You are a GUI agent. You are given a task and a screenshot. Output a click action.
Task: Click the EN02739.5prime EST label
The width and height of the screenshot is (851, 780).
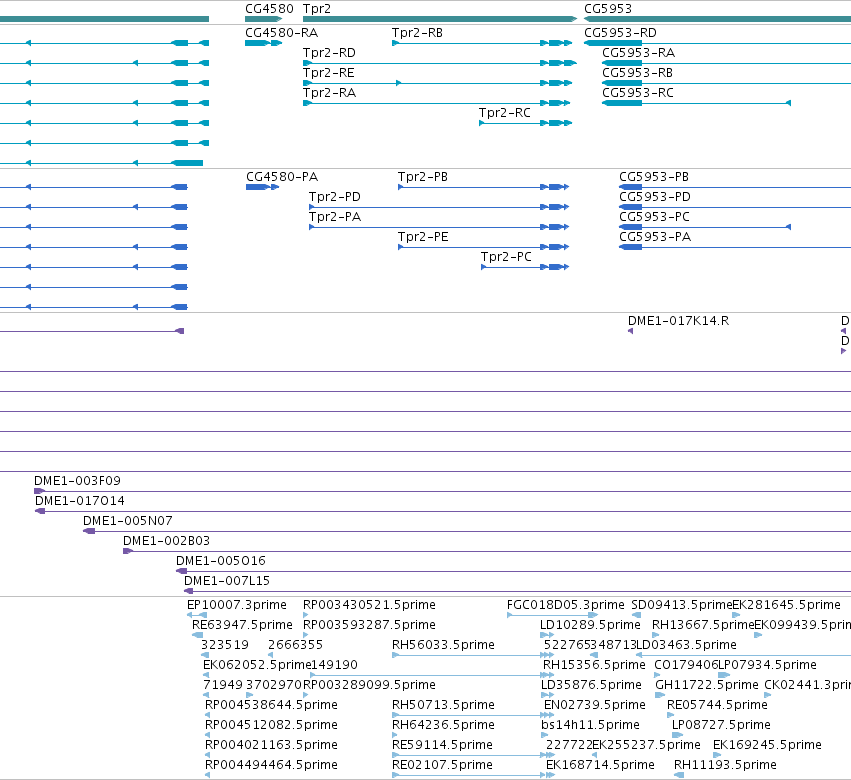coord(595,705)
